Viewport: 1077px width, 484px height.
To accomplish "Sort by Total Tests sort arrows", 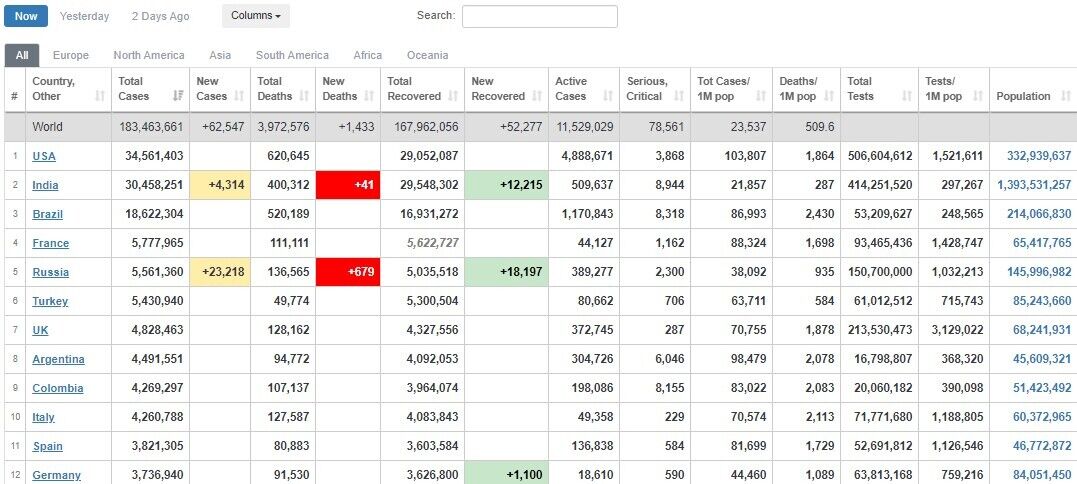I will 905,96.
